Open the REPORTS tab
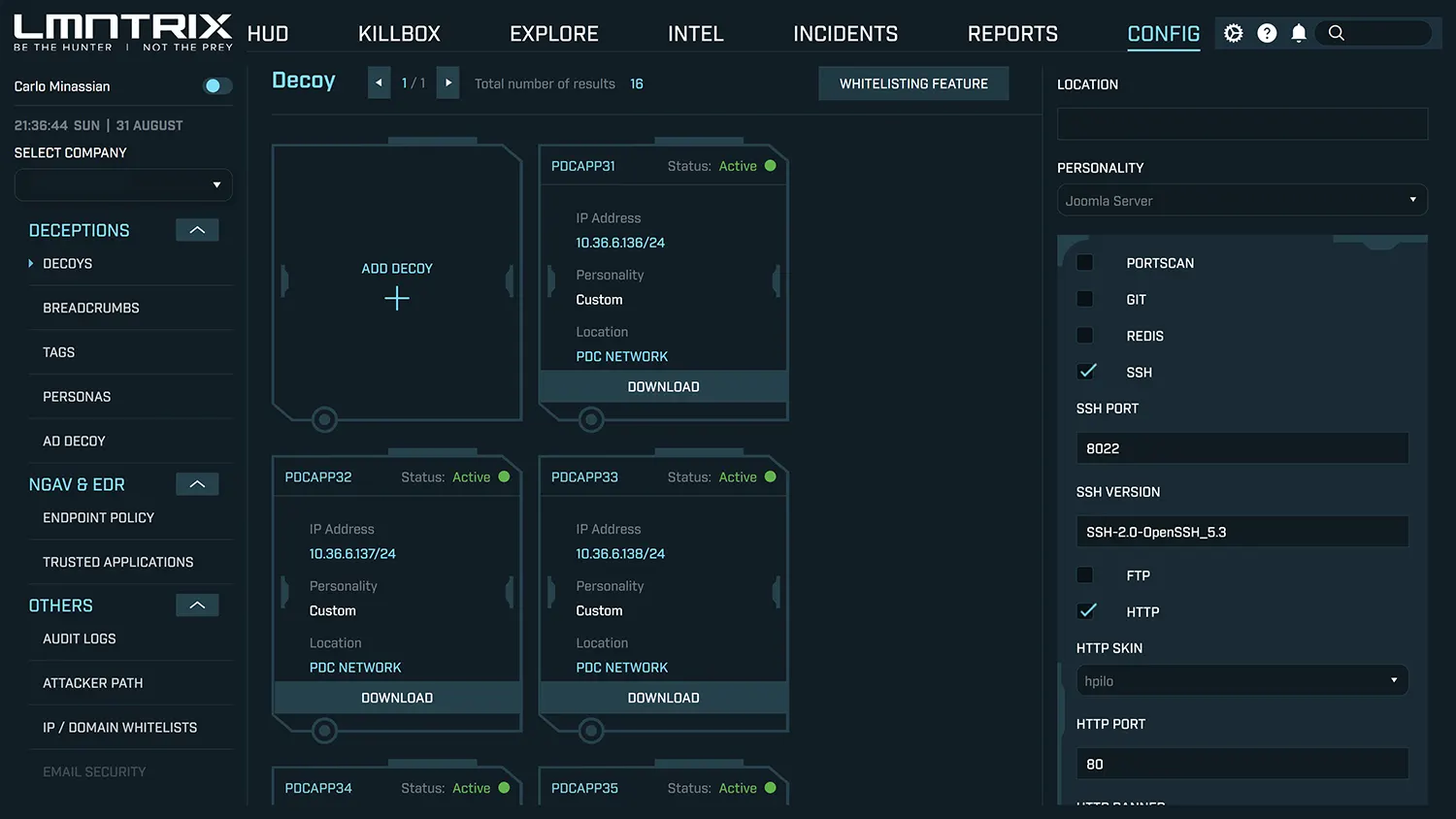Screen dimensions: 1456x819 click(1012, 34)
